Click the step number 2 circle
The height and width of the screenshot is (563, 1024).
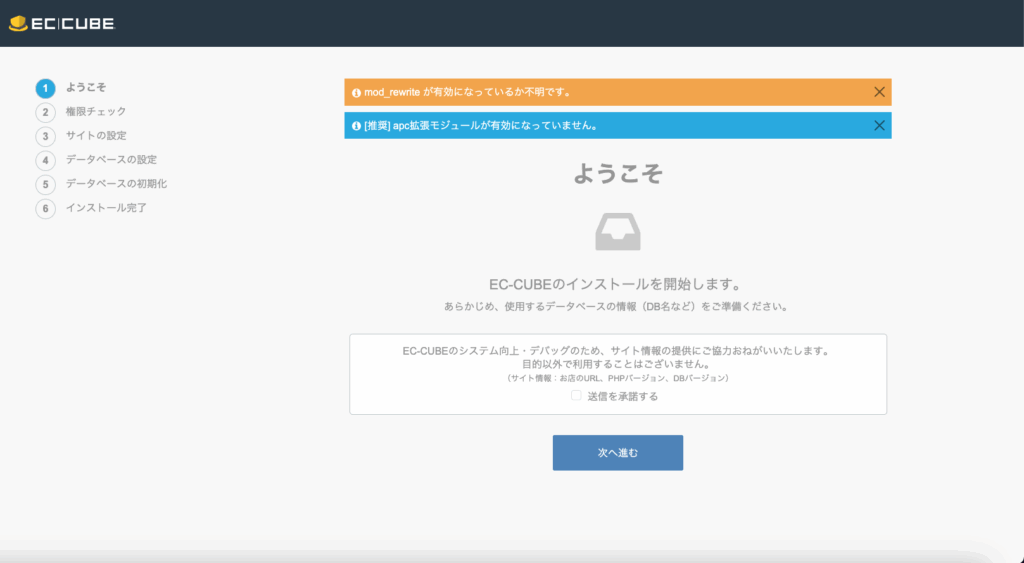click(x=45, y=112)
